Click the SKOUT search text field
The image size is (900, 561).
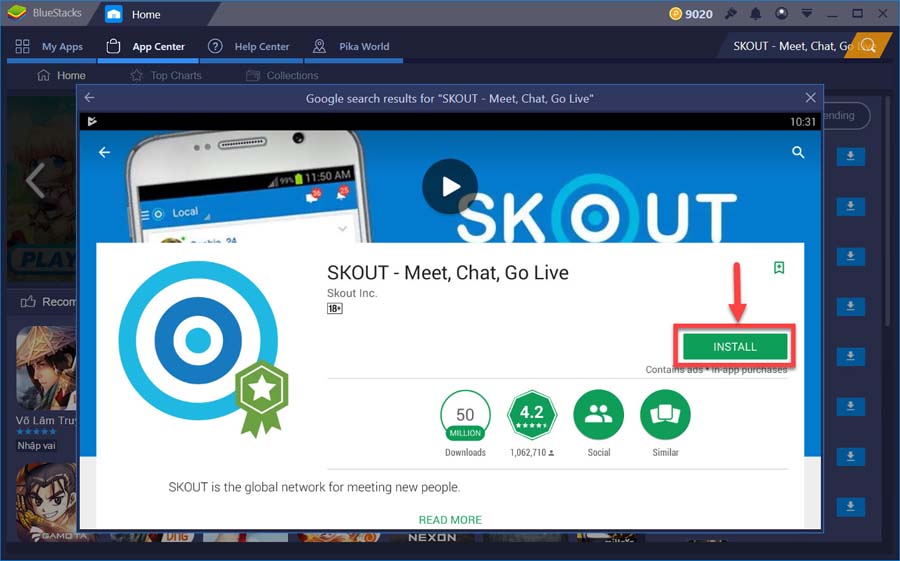coord(791,46)
